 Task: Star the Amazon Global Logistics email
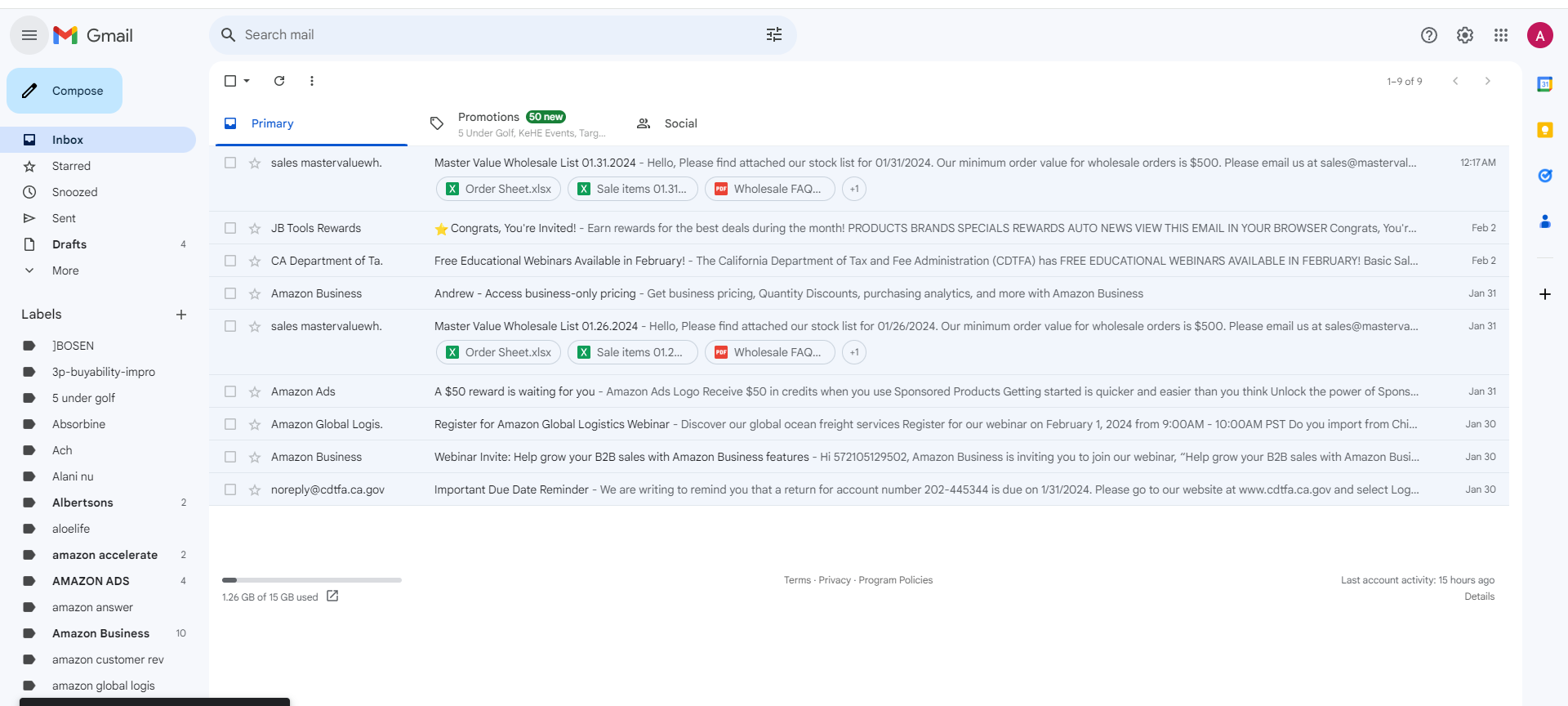255,425
